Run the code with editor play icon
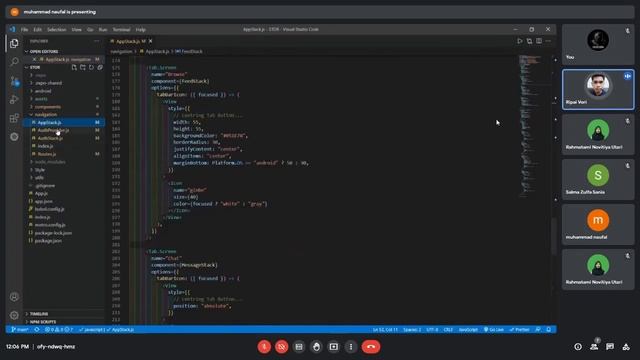640x360 pixels. point(520,41)
